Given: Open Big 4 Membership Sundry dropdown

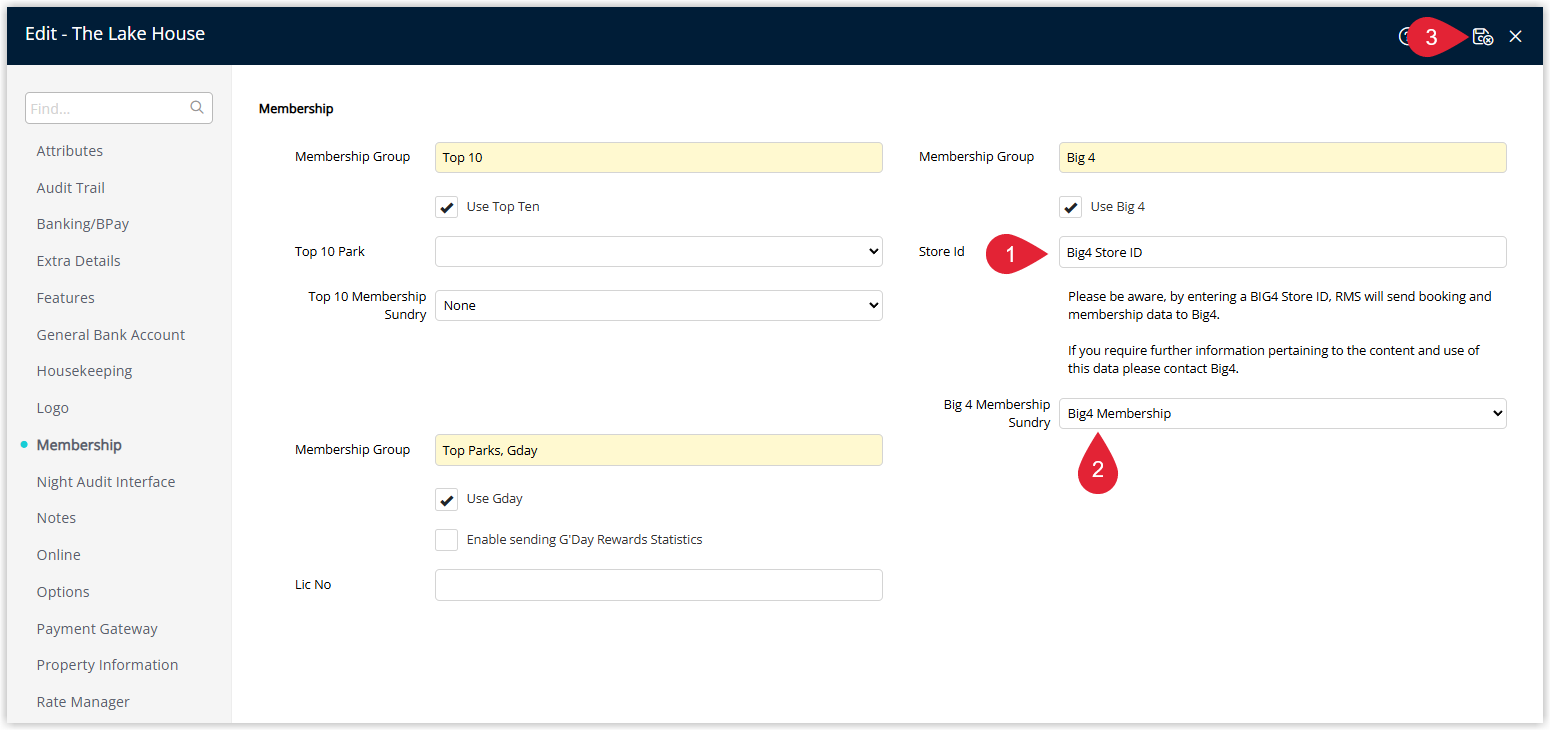Looking at the screenshot, I should coord(1283,414).
